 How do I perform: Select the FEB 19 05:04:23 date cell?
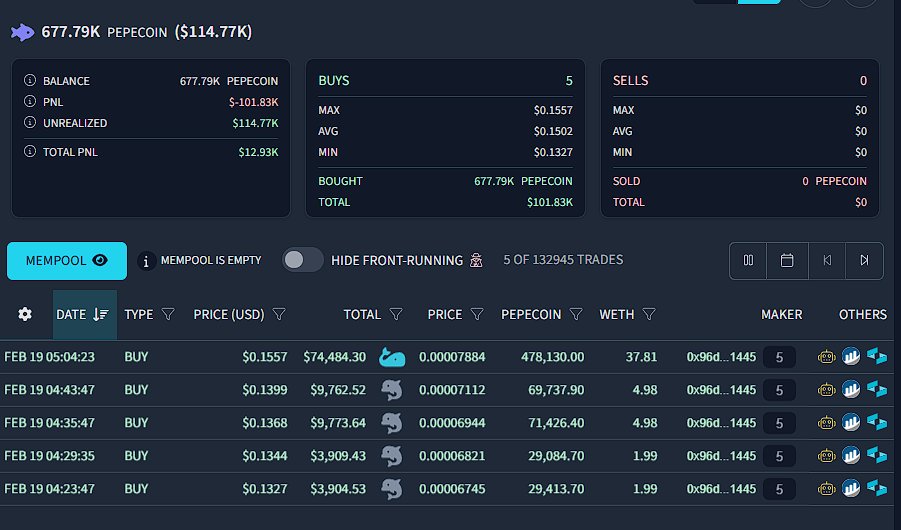tap(49, 357)
